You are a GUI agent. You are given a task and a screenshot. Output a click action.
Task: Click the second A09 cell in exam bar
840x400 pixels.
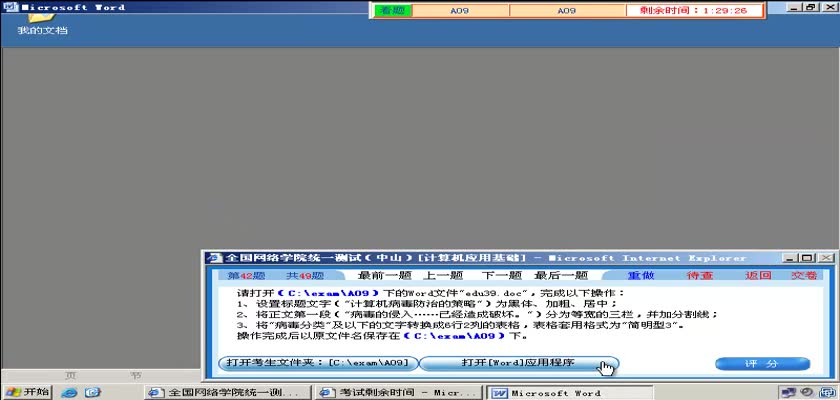(x=567, y=10)
